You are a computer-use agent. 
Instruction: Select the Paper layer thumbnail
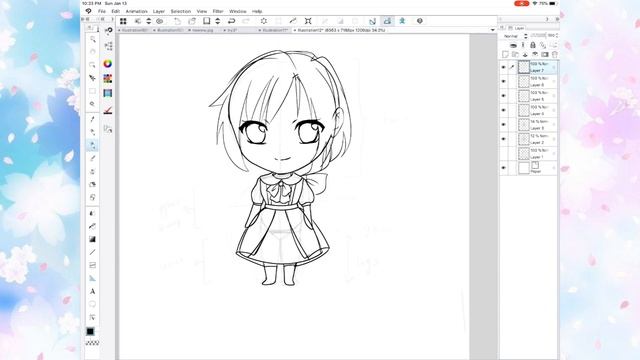(x=524, y=168)
